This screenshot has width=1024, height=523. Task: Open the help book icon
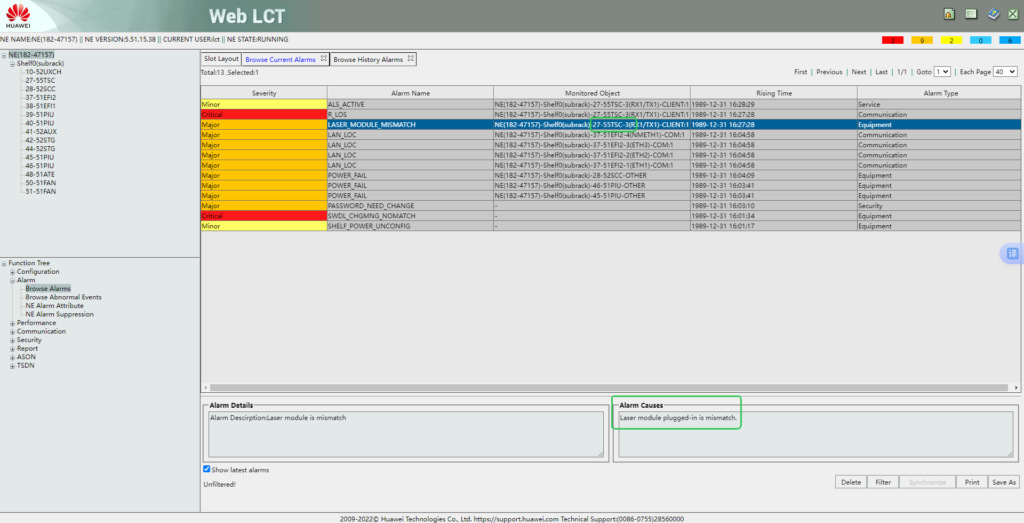tap(993, 14)
